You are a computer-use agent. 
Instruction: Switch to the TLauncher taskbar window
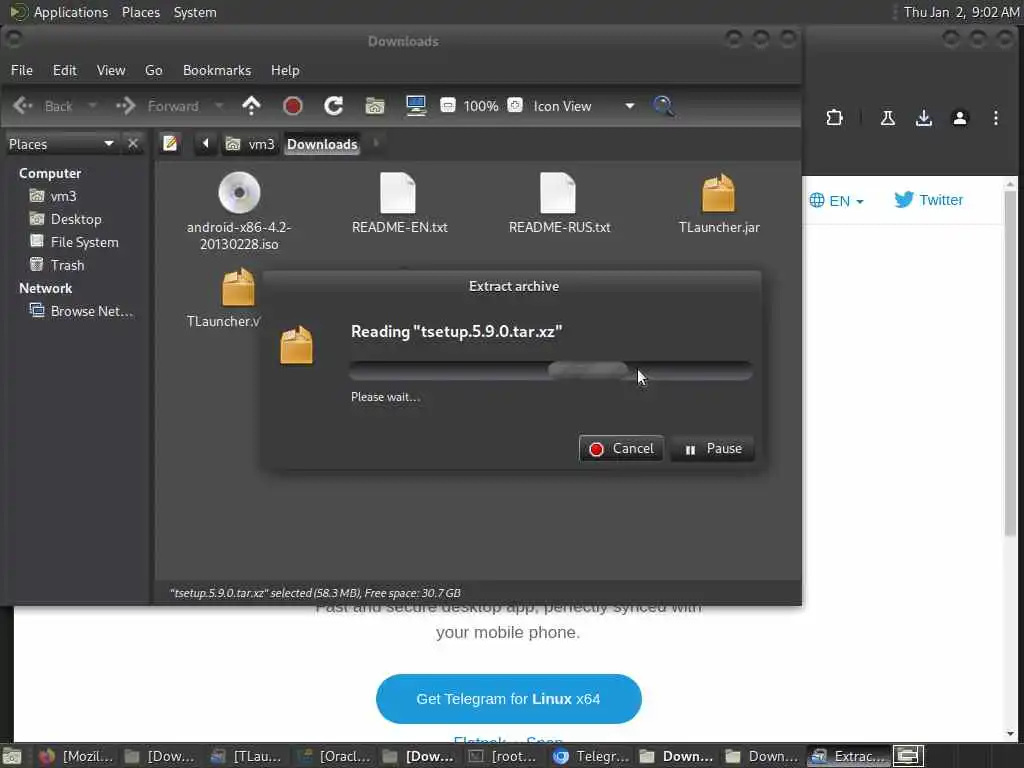248,756
